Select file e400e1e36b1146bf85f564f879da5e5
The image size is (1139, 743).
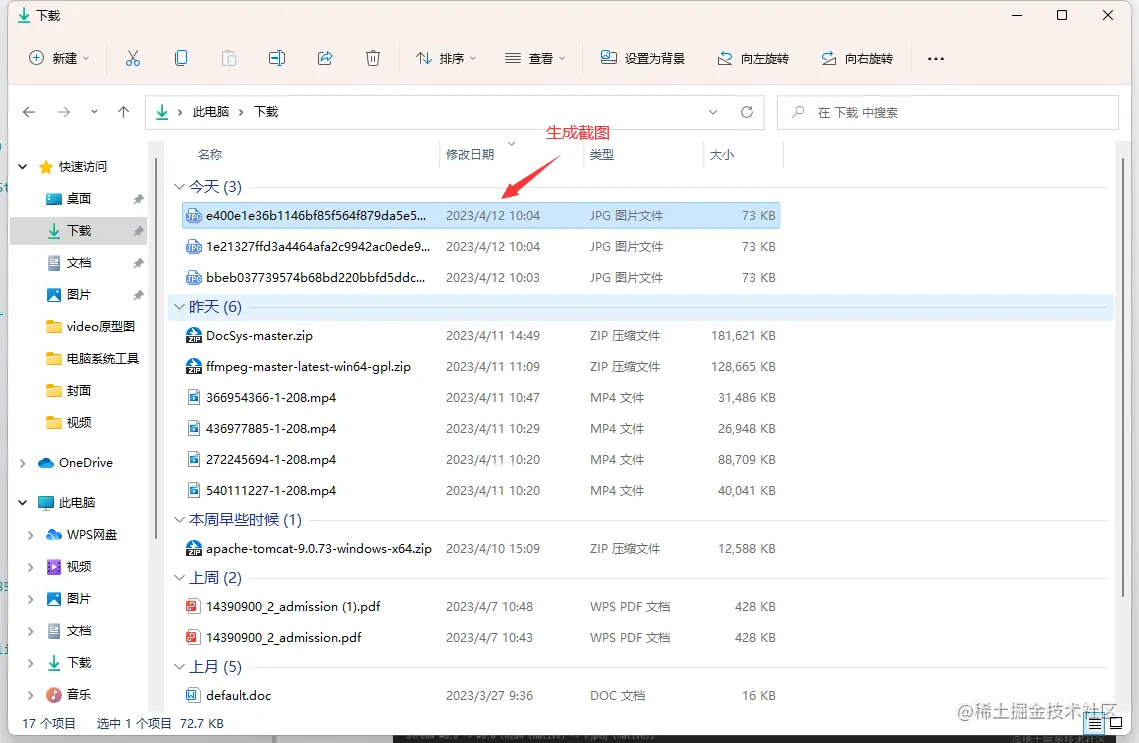[x=481, y=216]
